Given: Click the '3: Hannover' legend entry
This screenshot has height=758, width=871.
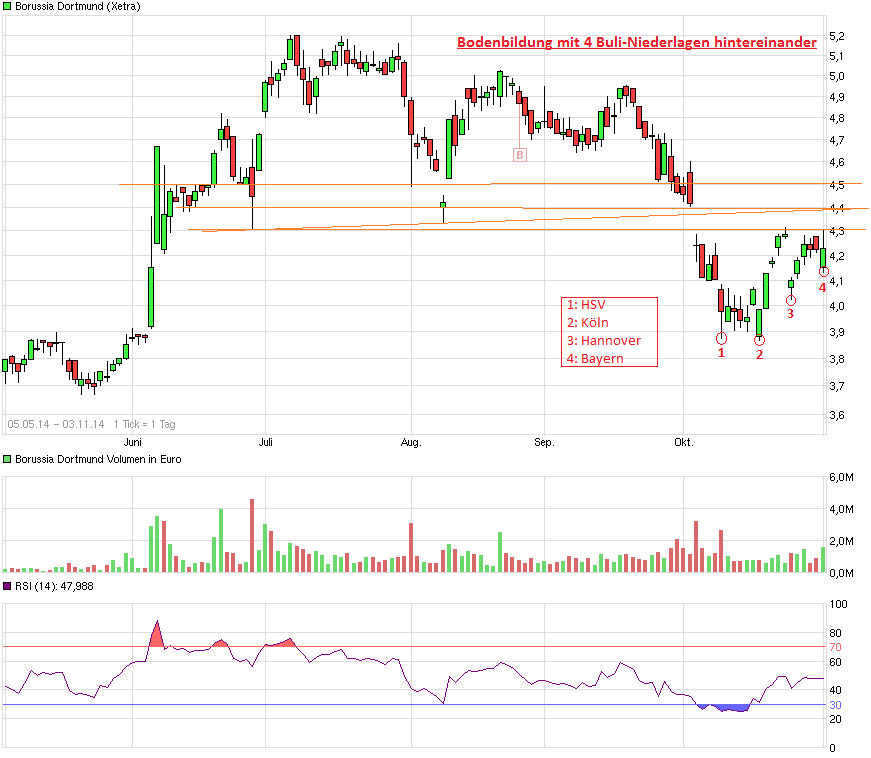Looking at the screenshot, I should click(603, 340).
